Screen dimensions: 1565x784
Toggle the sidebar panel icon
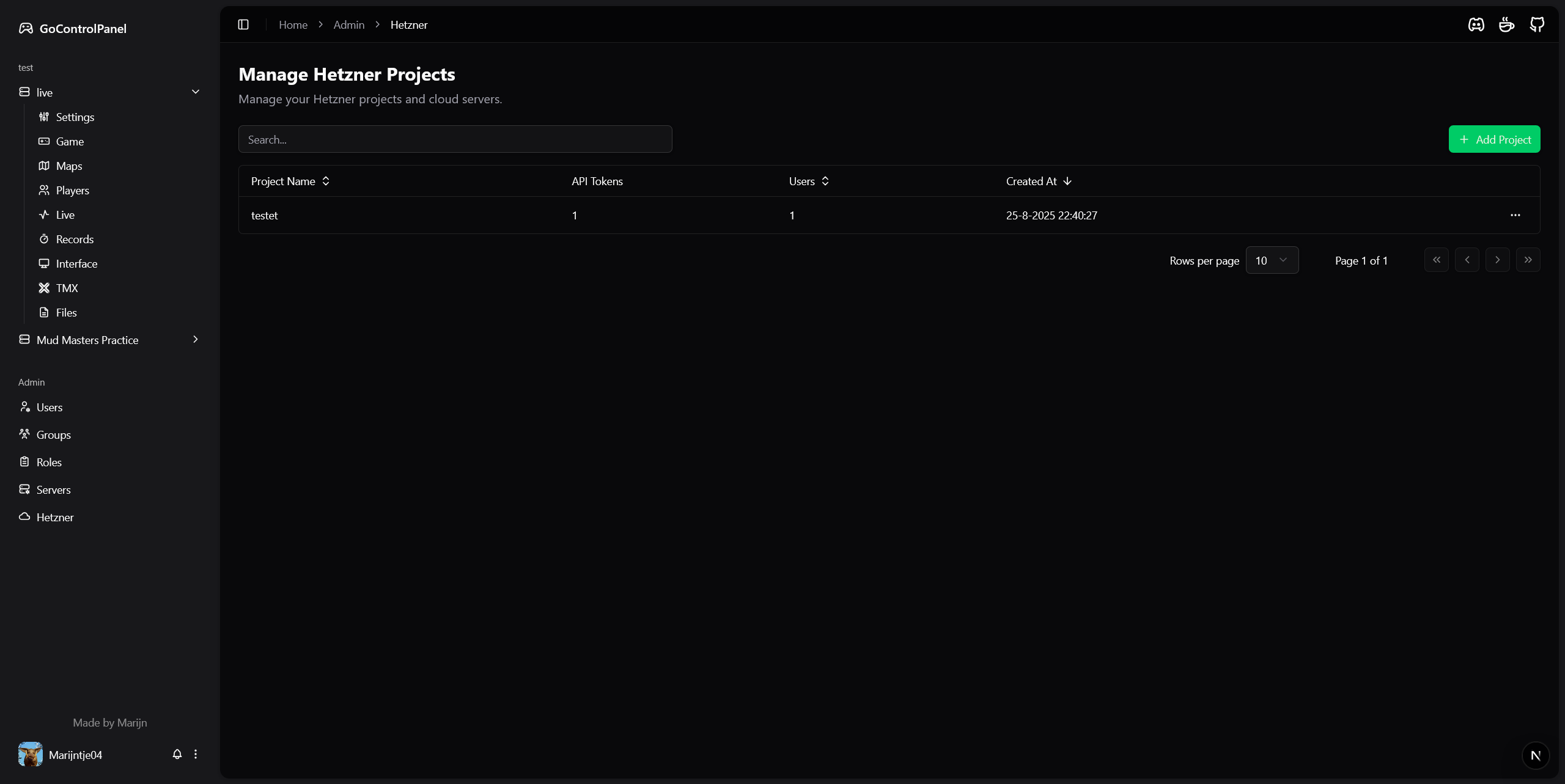click(x=243, y=24)
